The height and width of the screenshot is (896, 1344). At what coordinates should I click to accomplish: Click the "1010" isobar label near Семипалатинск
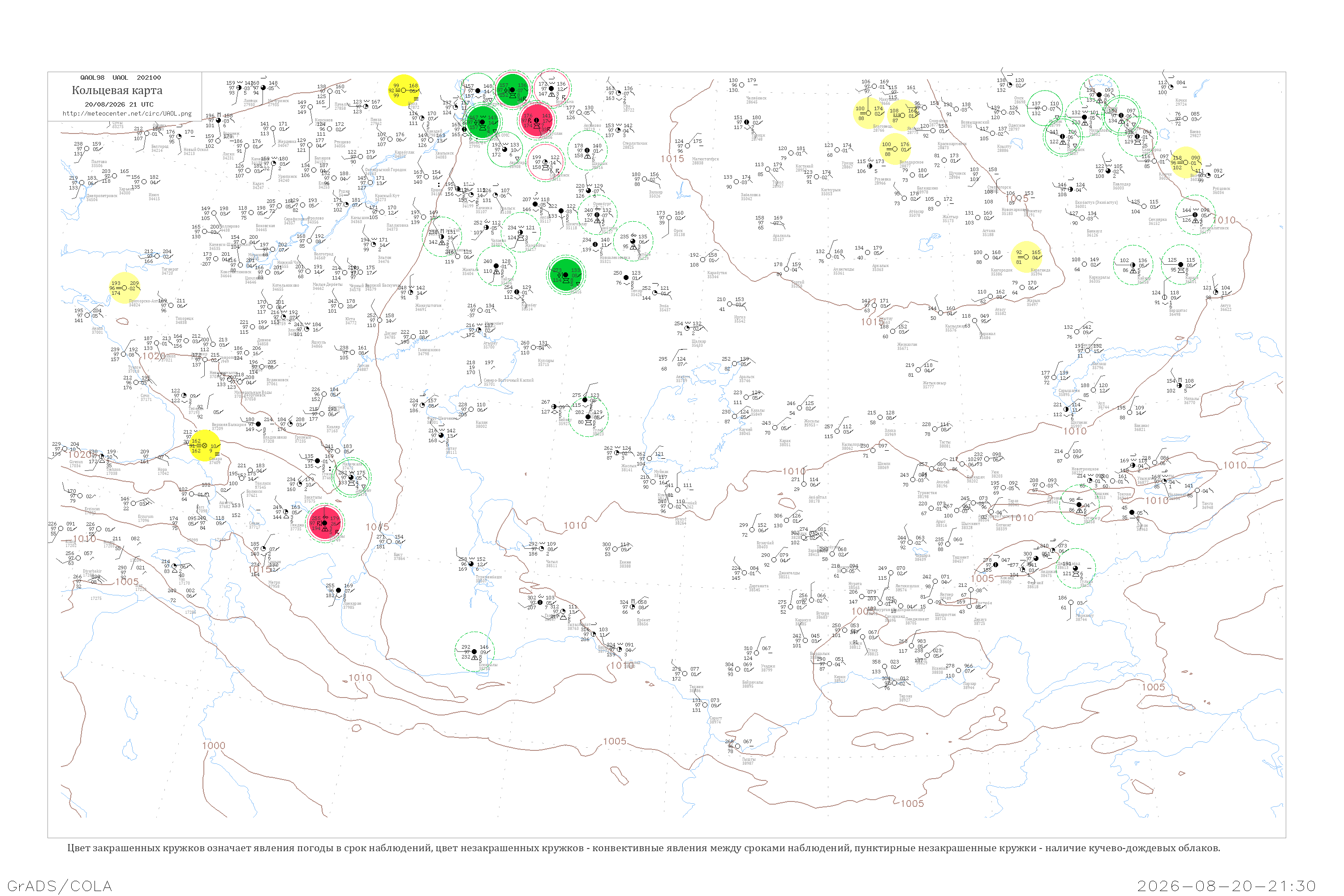pos(1223,220)
